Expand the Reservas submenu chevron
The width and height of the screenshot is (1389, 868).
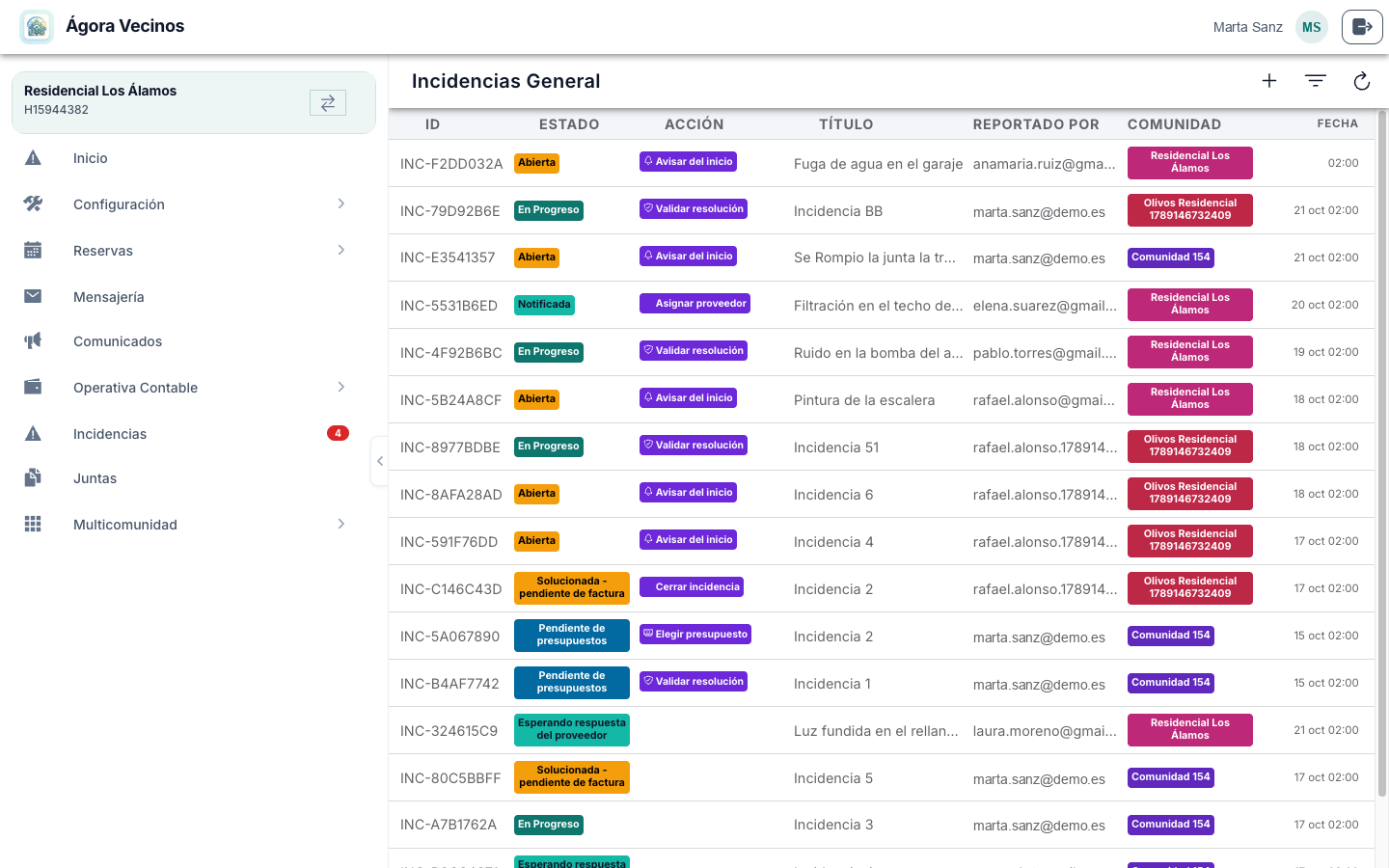tap(341, 250)
